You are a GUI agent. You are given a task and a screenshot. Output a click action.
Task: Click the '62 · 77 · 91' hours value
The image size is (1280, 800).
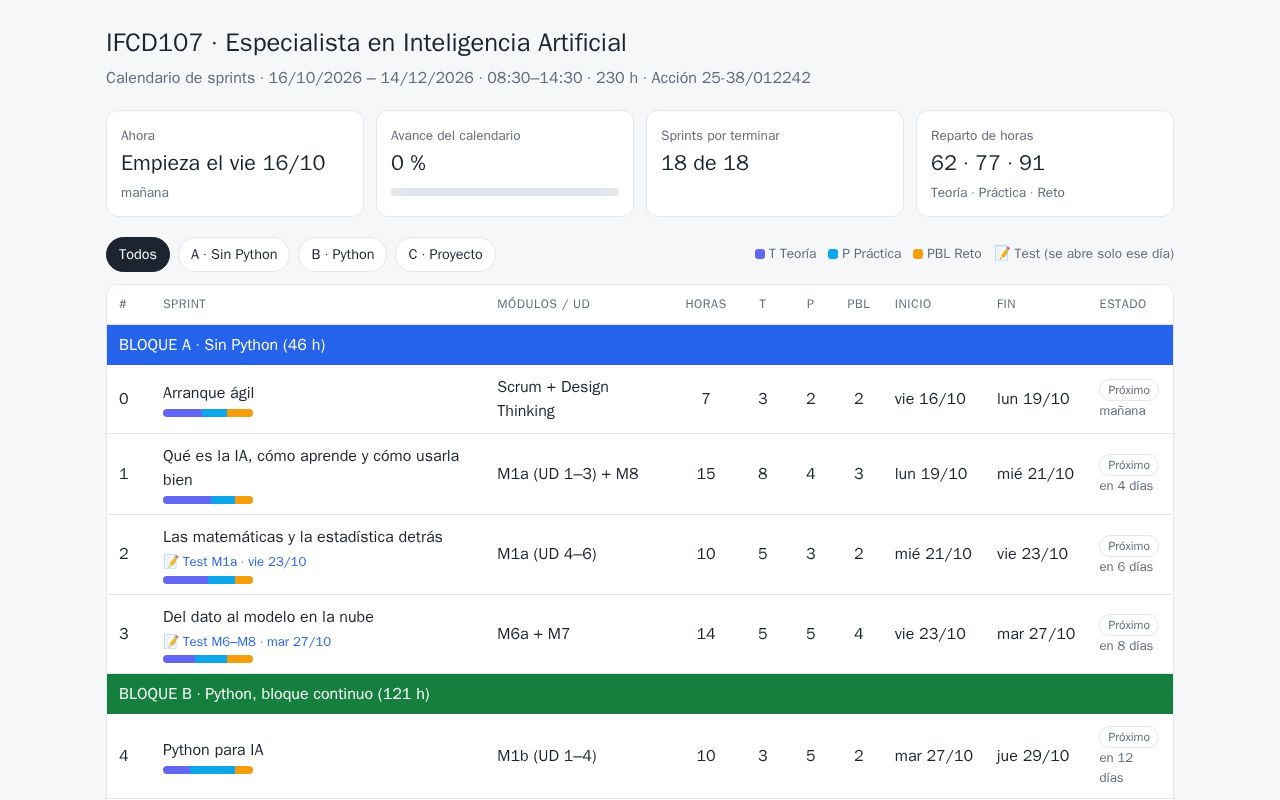[x=988, y=163]
